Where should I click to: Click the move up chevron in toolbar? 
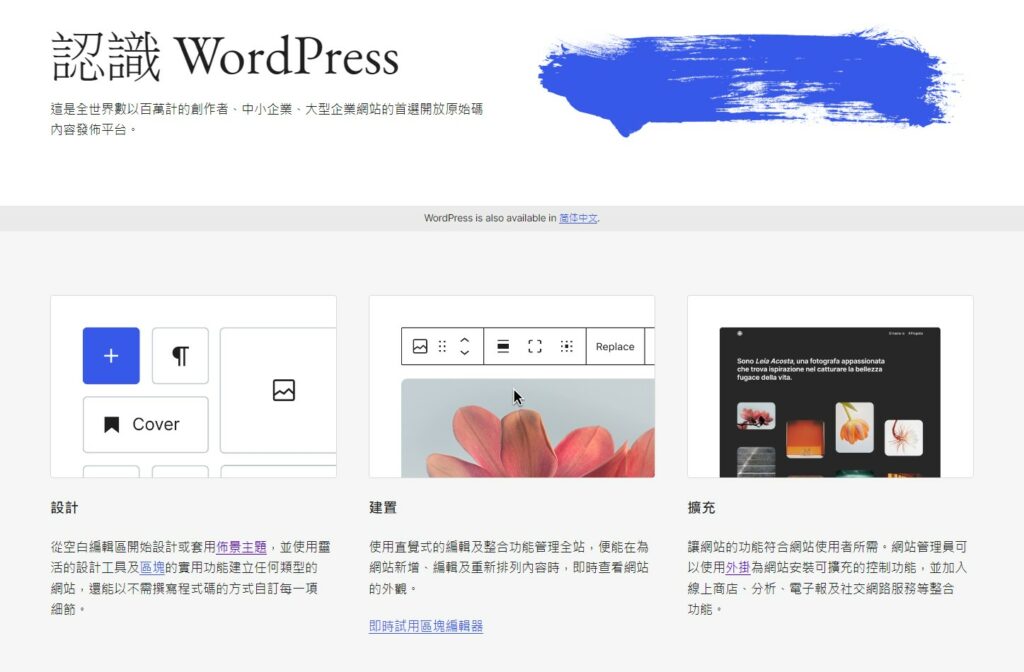click(464, 340)
